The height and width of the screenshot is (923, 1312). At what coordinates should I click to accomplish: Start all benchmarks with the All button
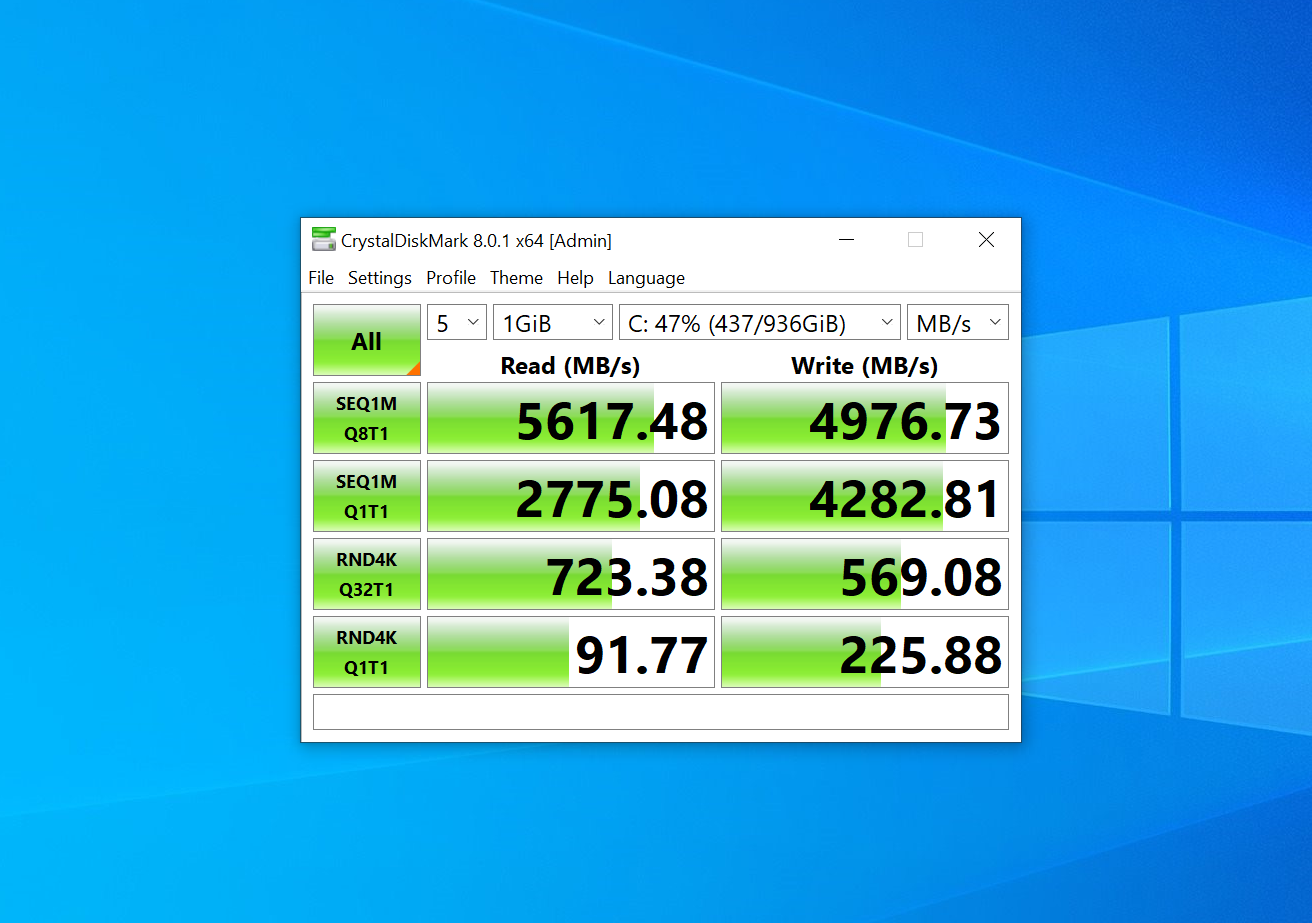[x=367, y=340]
